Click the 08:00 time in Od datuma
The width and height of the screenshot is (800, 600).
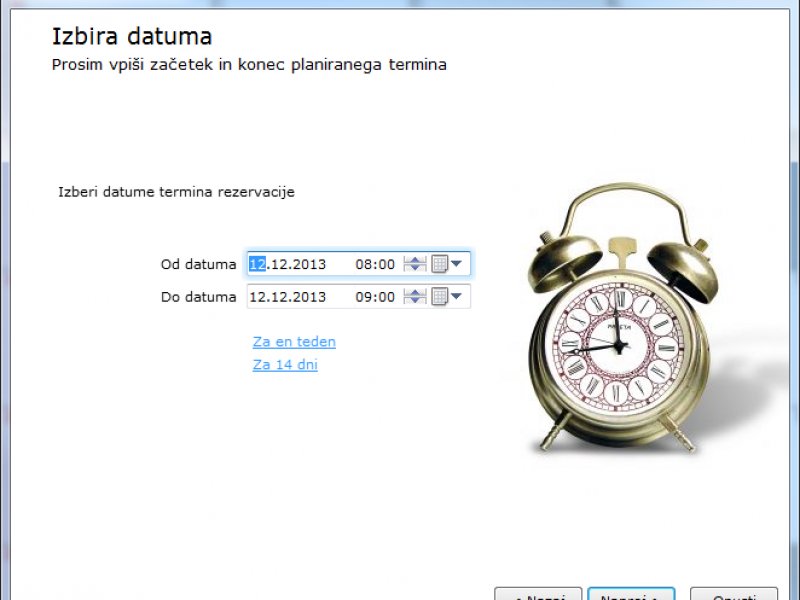[375, 265]
